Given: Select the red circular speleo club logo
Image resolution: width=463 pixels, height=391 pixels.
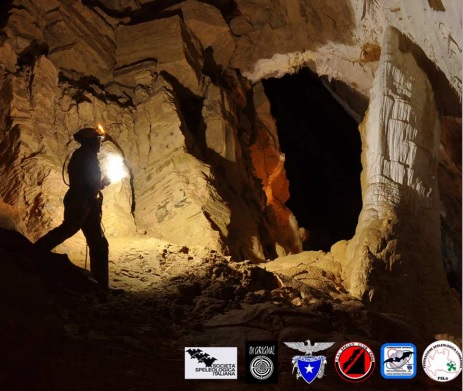Looking at the screenshot, I should 355,362.
